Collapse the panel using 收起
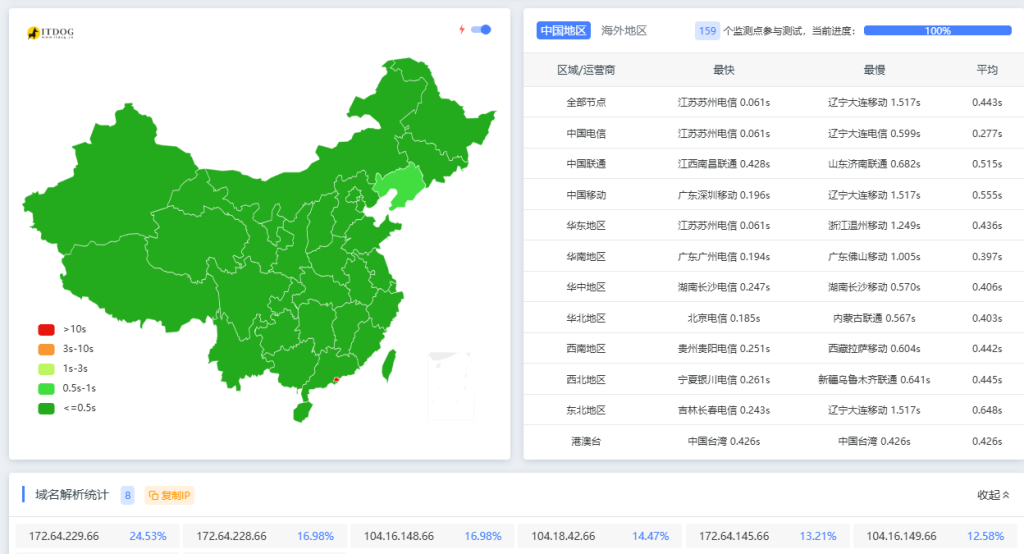This screenshot has width=1024, height=554. [992, 495]
